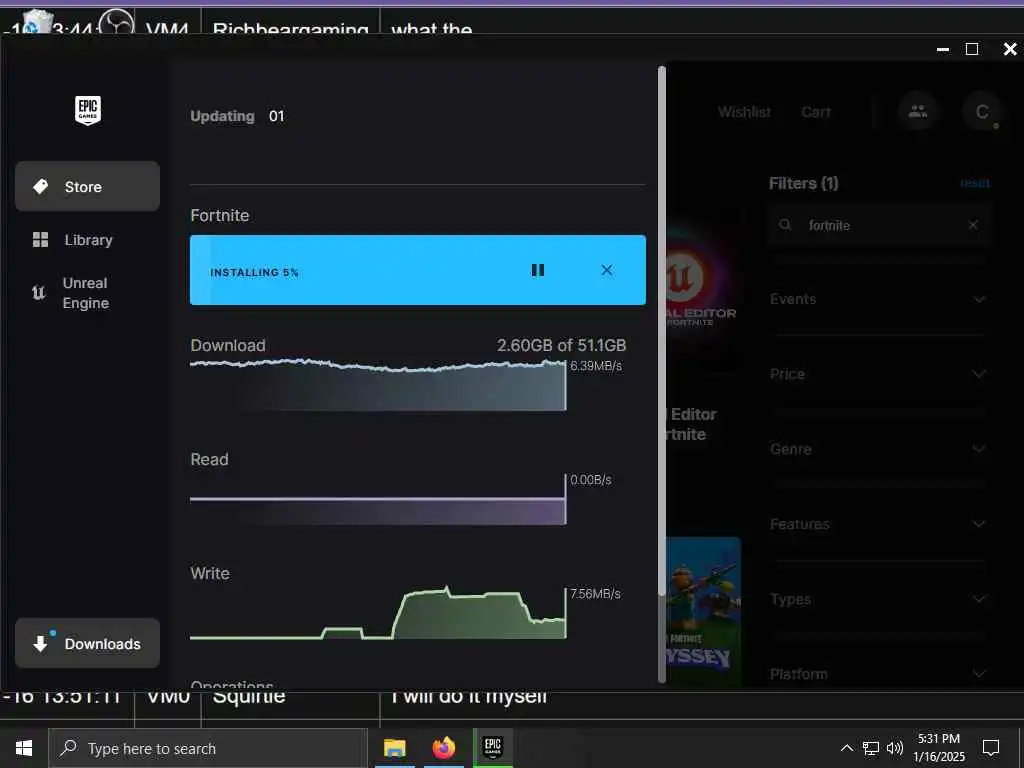Viewport: 1024px width, 768px height.
Task: Click Epic Games Launcher taskbar icon
Action: (493, 748)
